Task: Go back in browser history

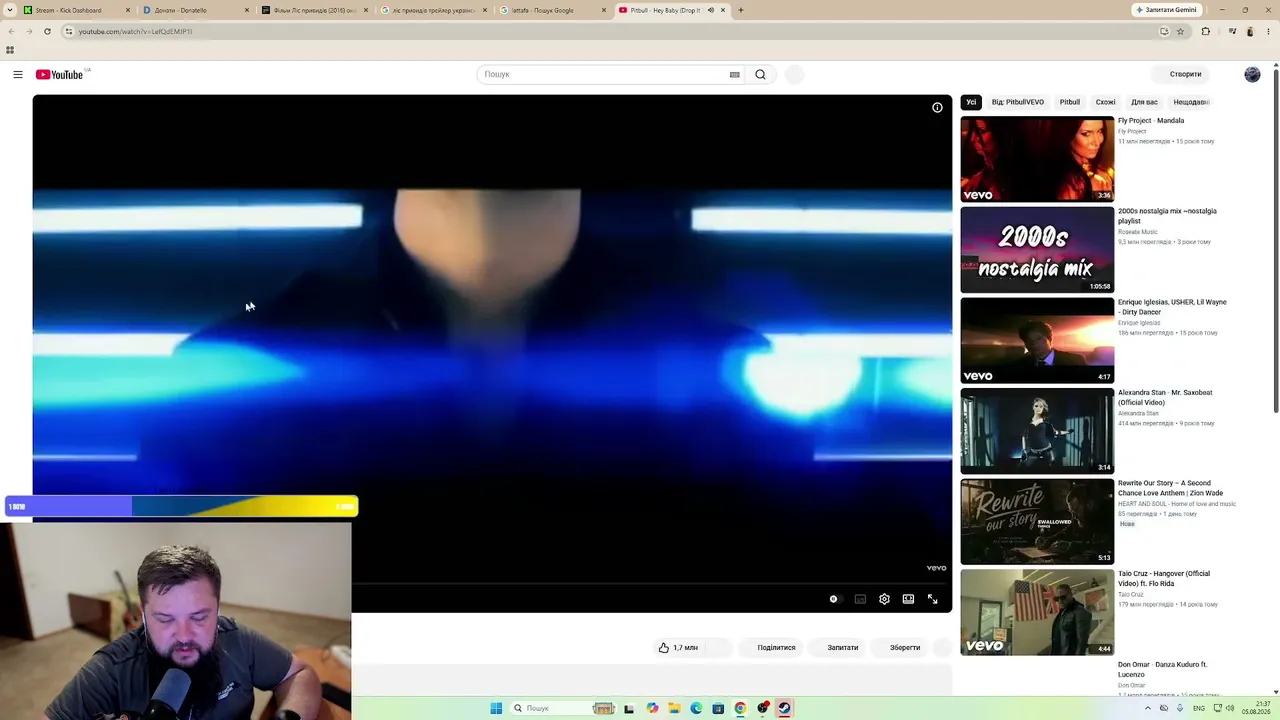Action: click(x=11, y=31)
